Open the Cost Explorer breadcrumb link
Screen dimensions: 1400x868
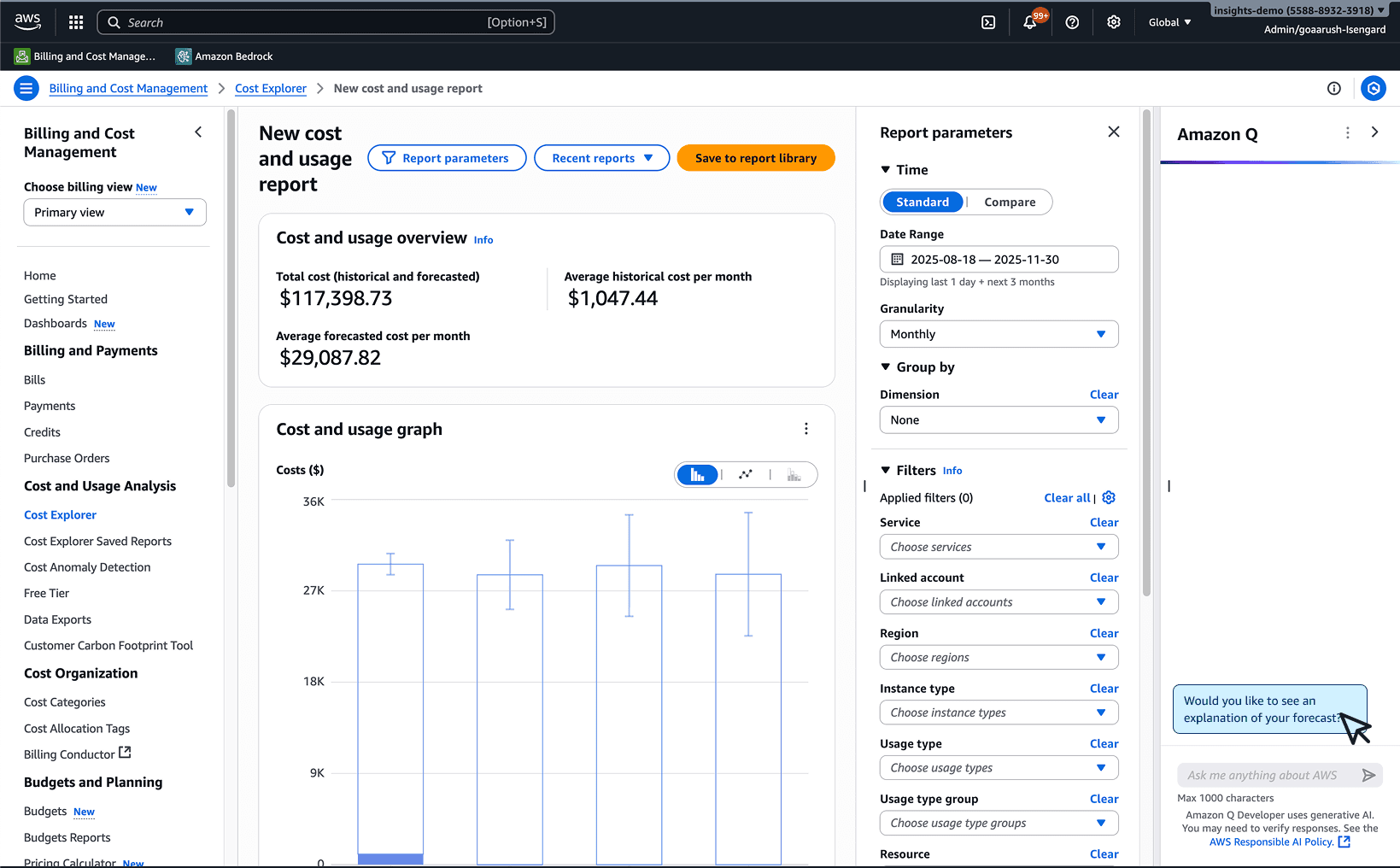[x=271, y=89]
